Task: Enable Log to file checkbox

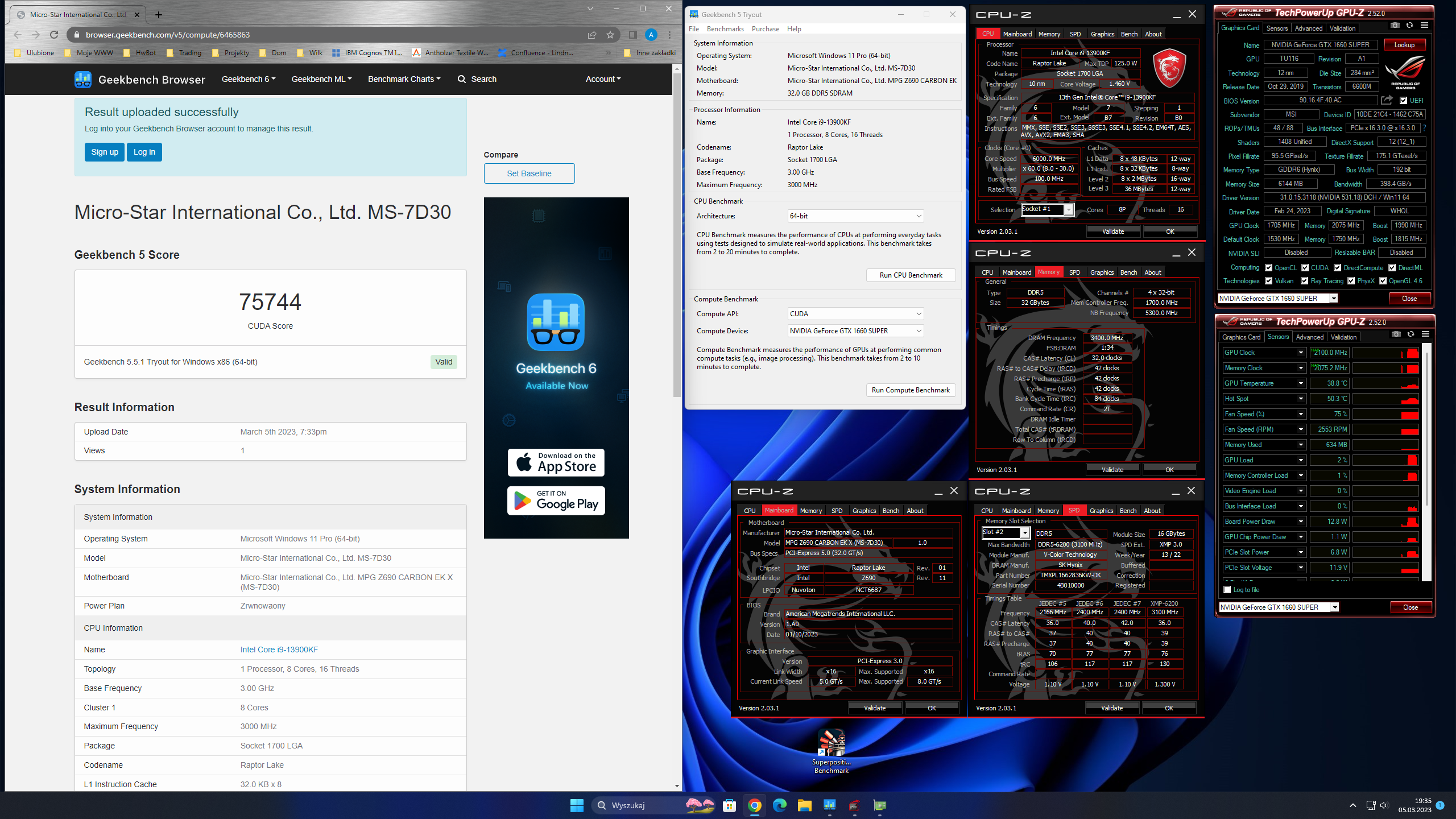Action: pos(1227,590)
